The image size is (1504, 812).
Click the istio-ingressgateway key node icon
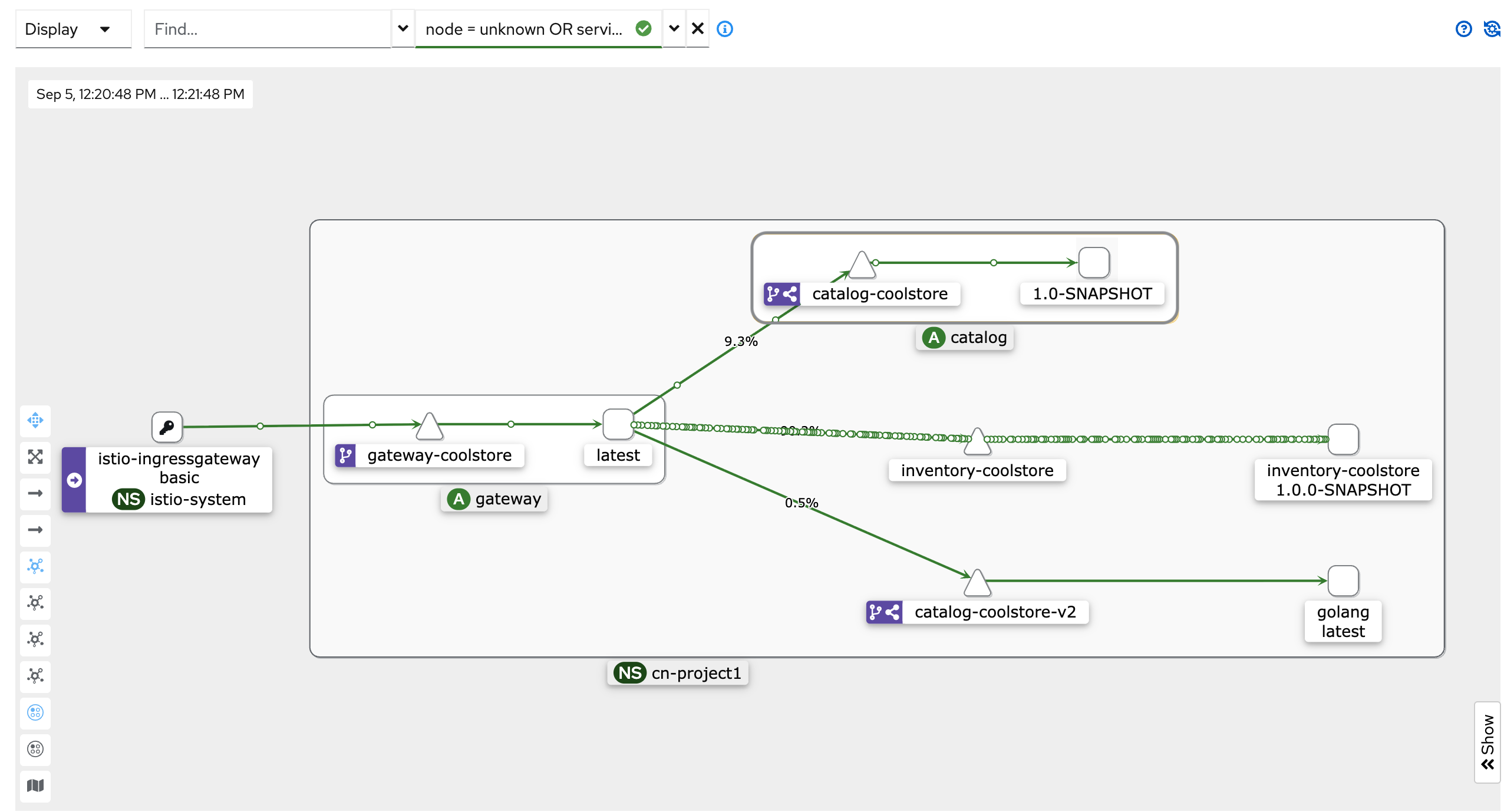pyautogui.click(x=167, y=427)
